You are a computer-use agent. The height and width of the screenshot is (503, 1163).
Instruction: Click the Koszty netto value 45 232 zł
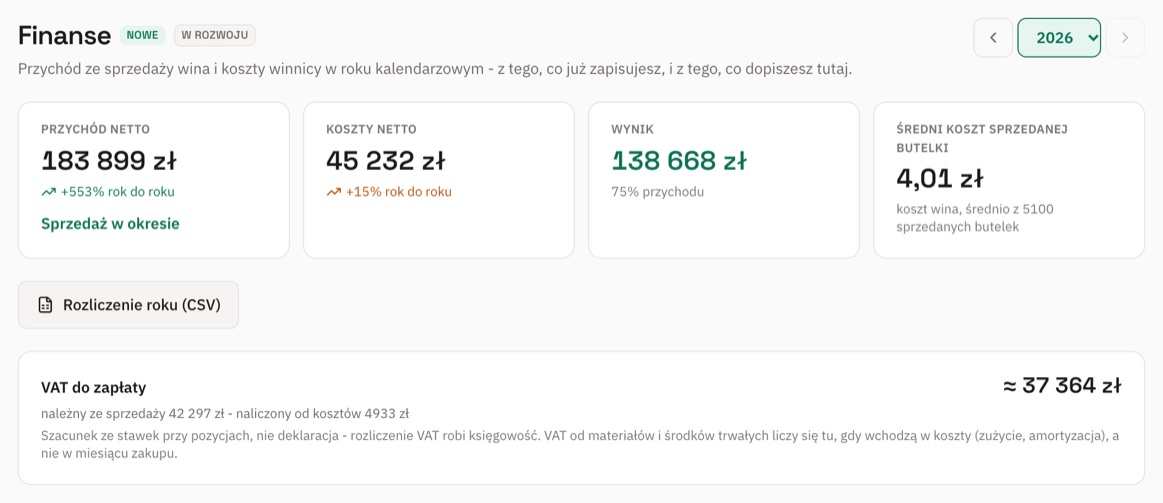coord(386,160)
